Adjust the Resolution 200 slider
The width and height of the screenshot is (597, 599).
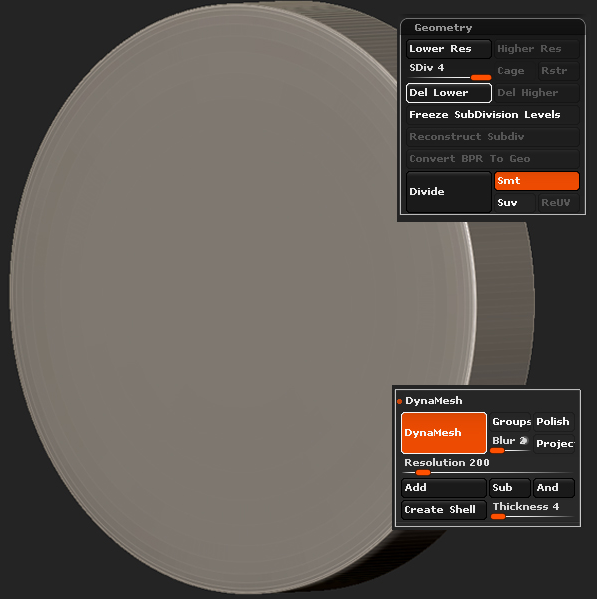click(488, 466)
